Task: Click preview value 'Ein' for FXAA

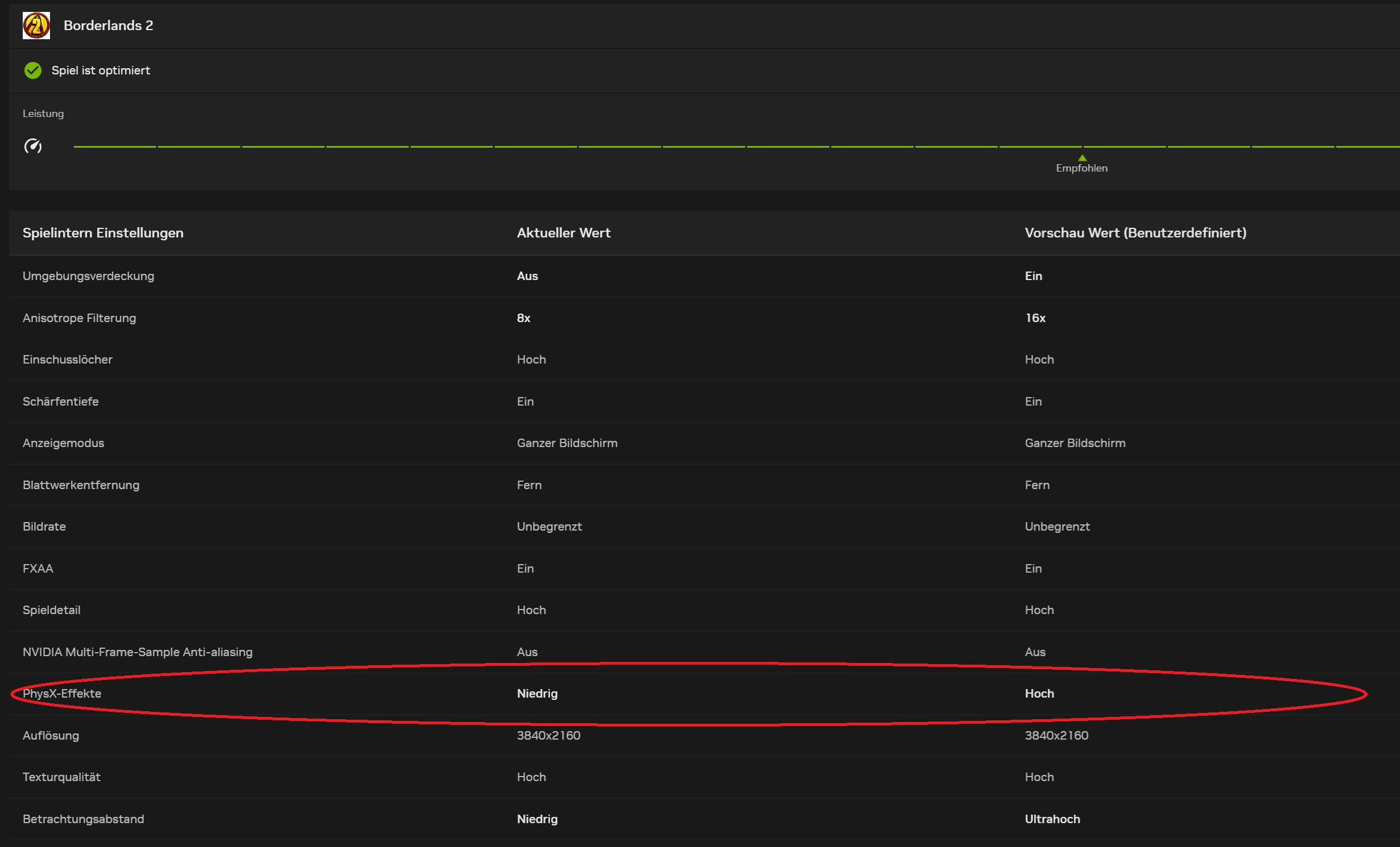Action: (x=1033, y=569)
